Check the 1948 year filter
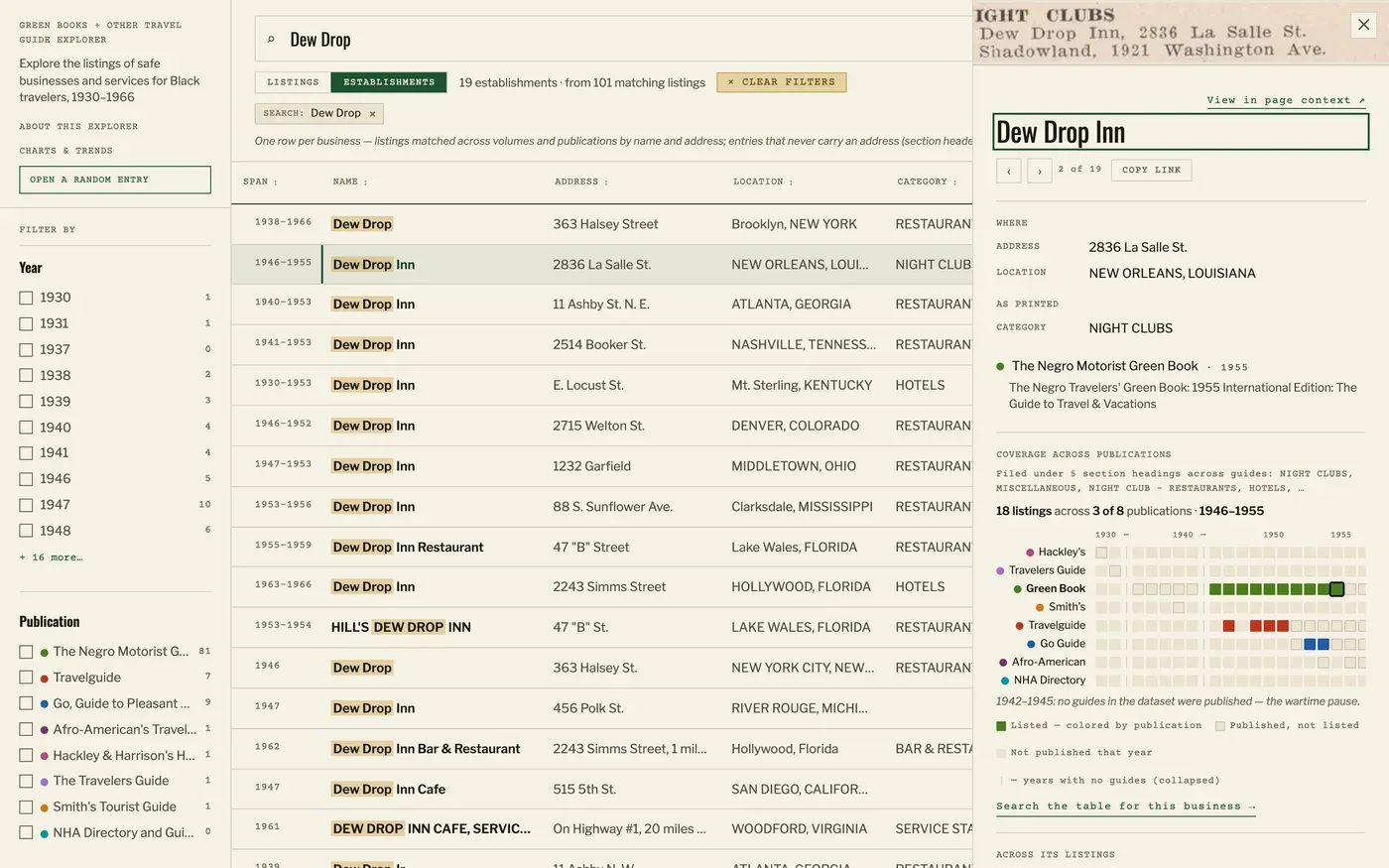Image resolution: width=1389 pixels, height=868 pixels. pyautogui.click(x=26, y=531)
